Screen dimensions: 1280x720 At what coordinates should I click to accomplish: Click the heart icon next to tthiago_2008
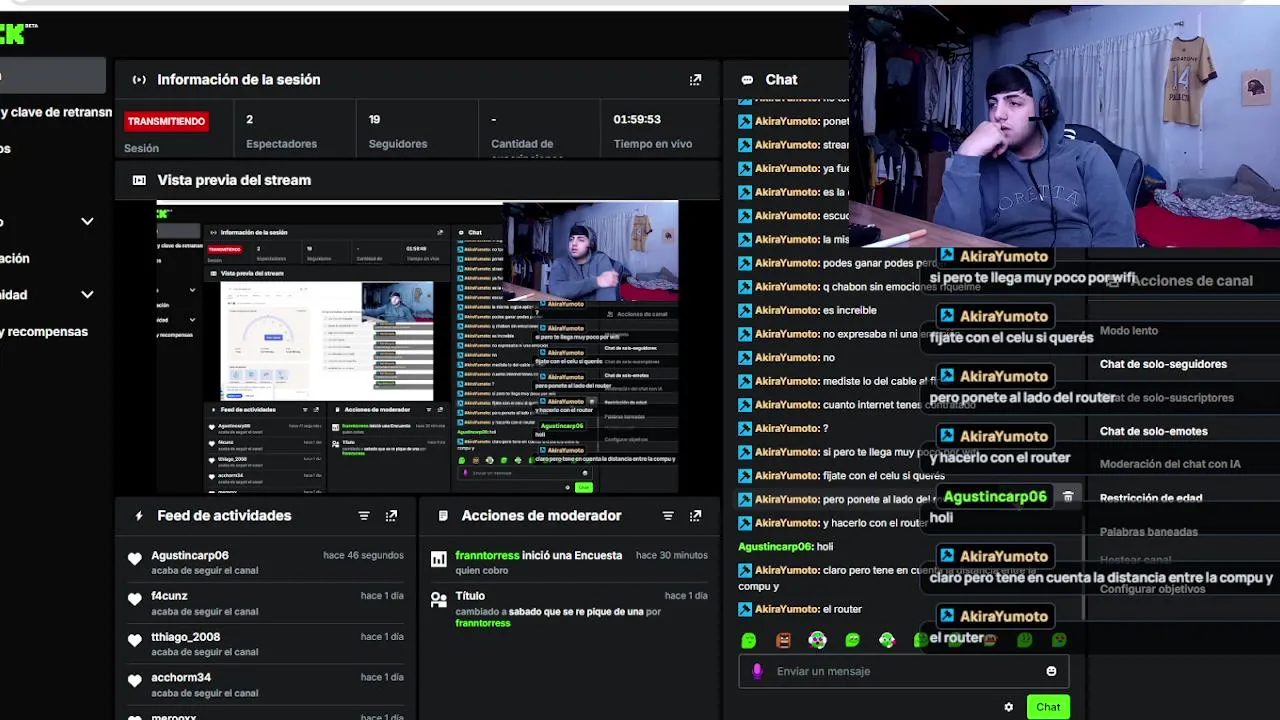tap(135, 640)
